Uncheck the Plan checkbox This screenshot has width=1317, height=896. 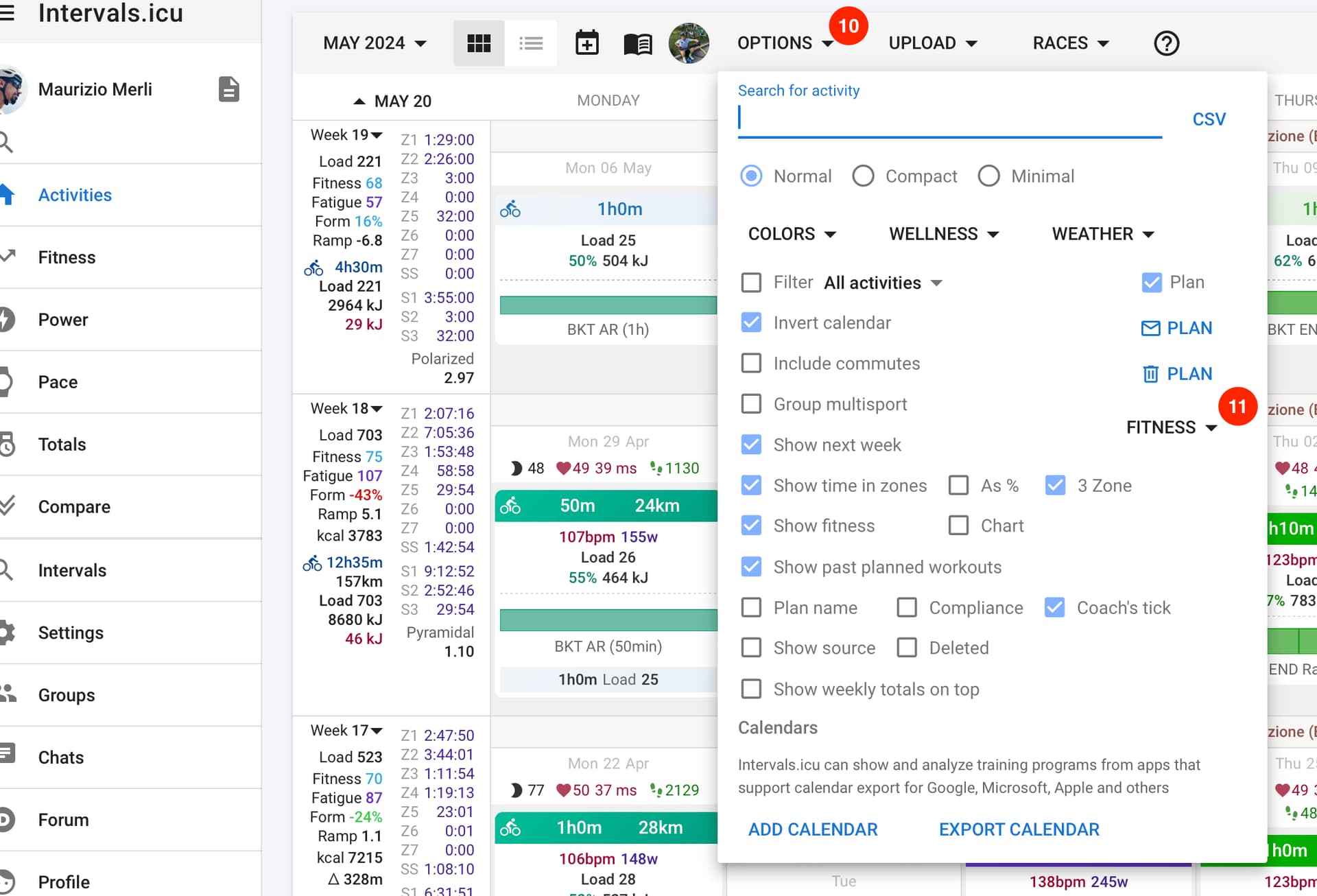click(x=1152, y=282)
